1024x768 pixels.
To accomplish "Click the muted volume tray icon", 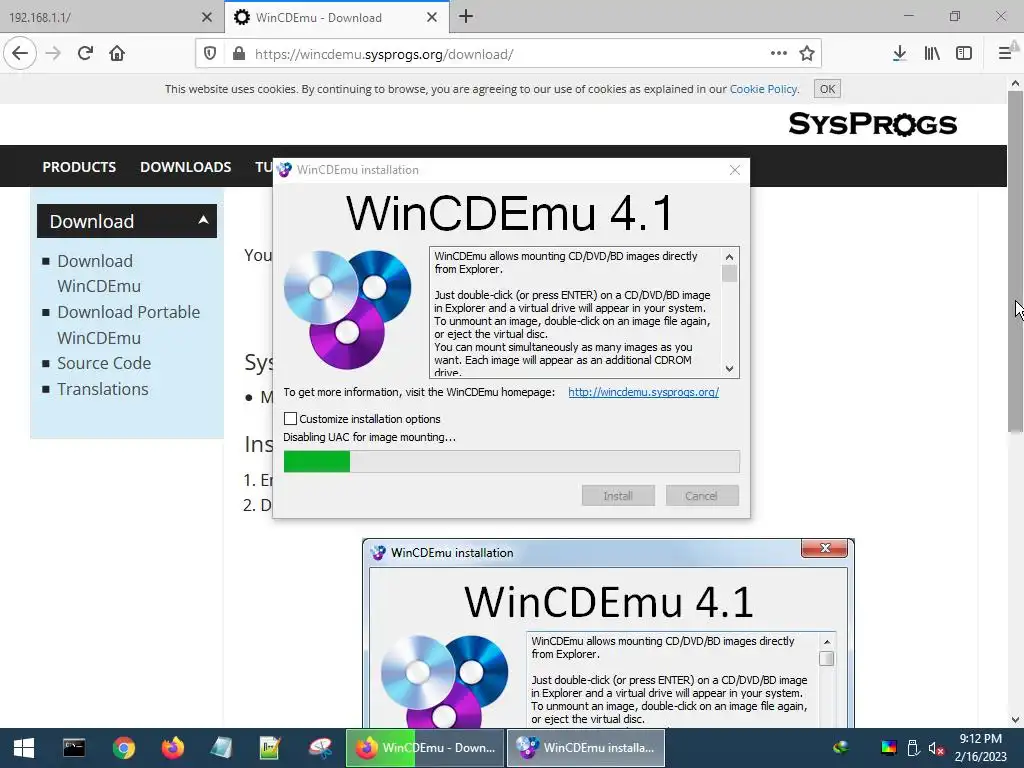I will click(936, 748).
